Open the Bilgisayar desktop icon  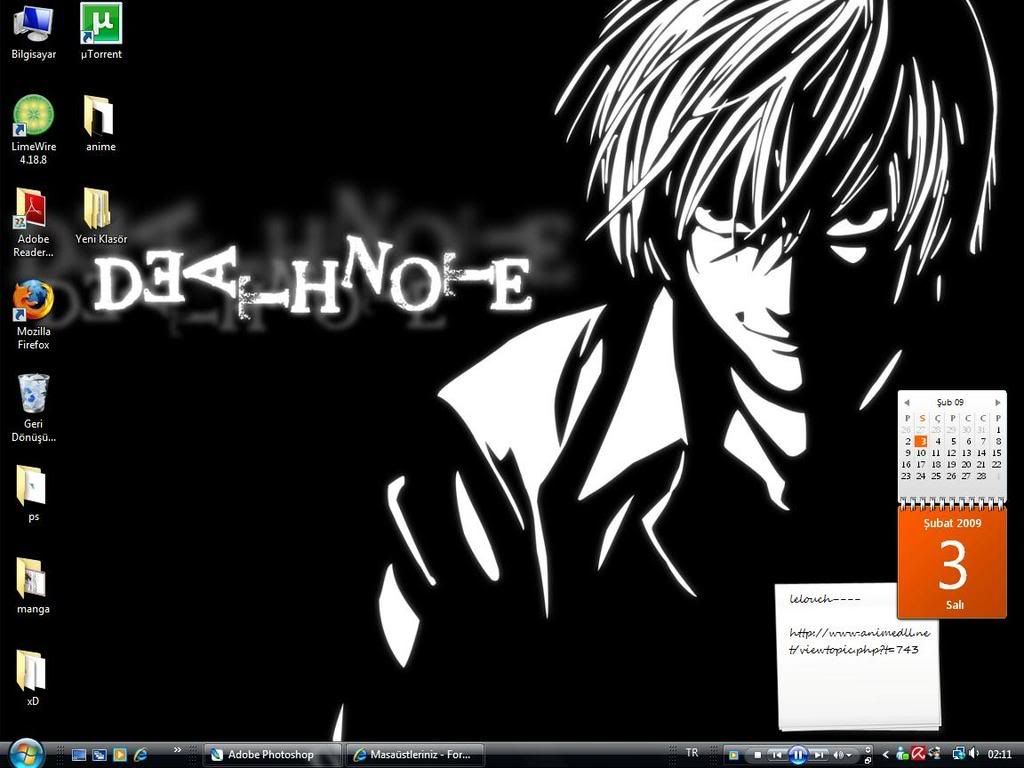pos(33,32)
